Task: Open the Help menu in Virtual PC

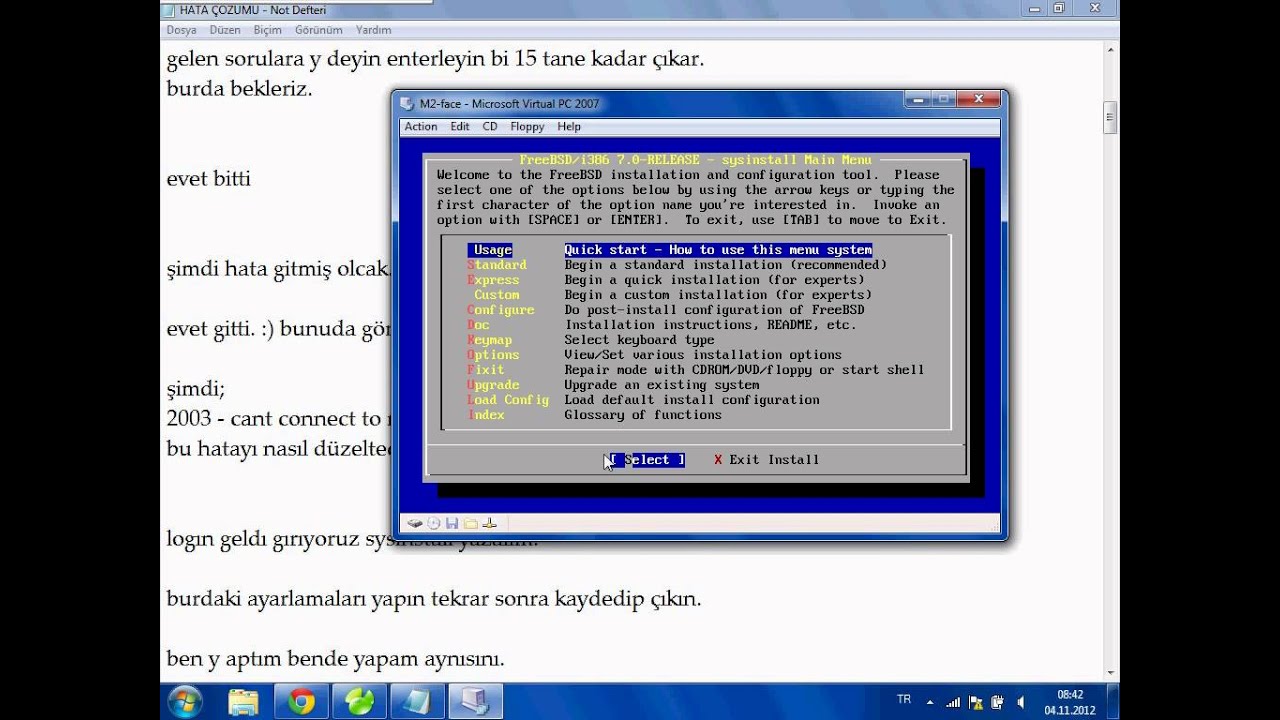Action: [569, 127]
